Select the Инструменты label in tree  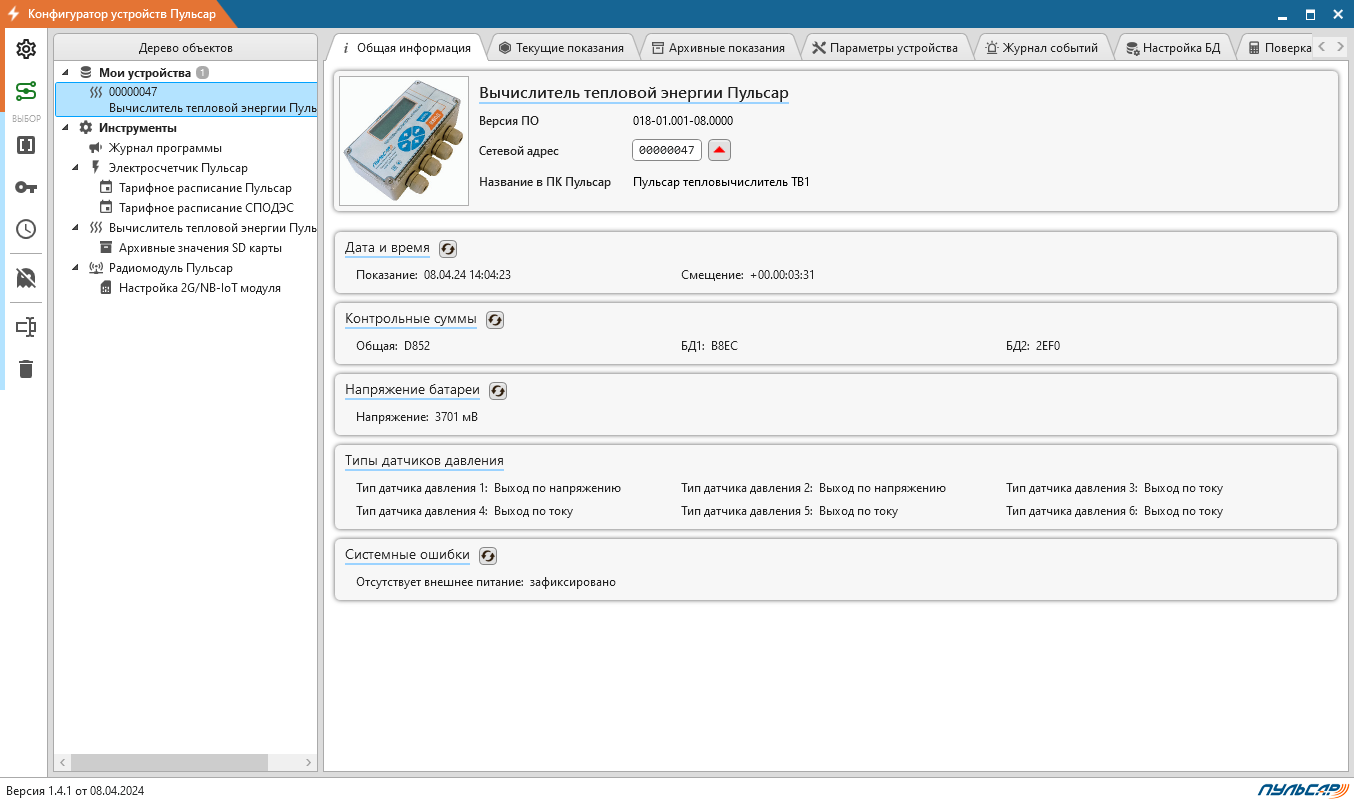click(x=137, y=128)
